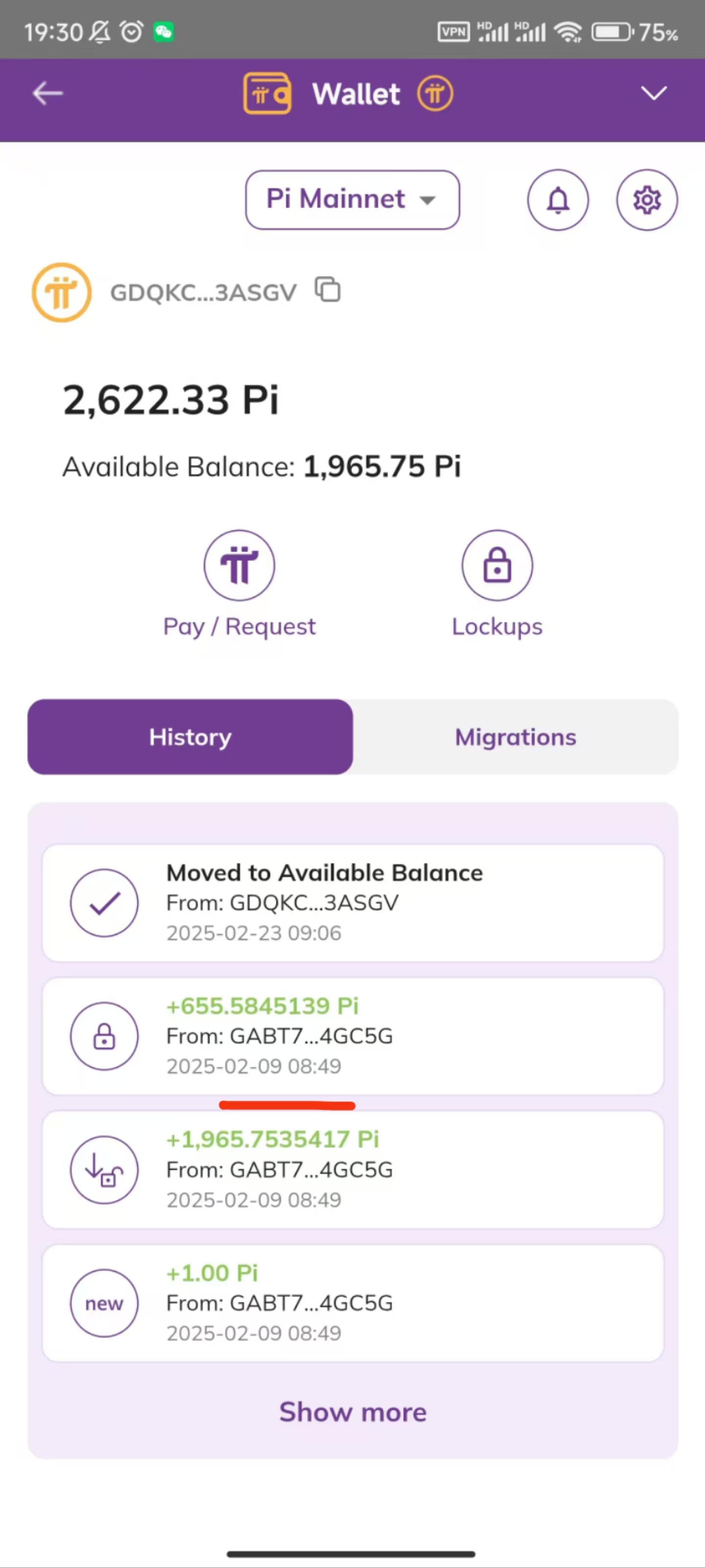This screenshot has width=705, height=1568.
Task: Open notifications bell icon
Action: click(558, 200)
